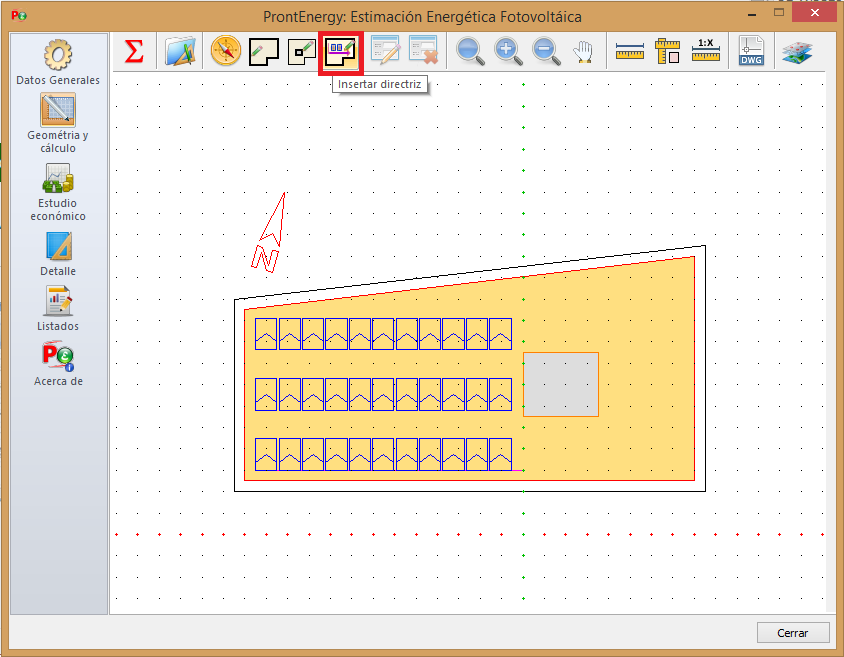844x657 pixels.
Task: Maximize the ProntEnergy window
Action: point(779,13)
